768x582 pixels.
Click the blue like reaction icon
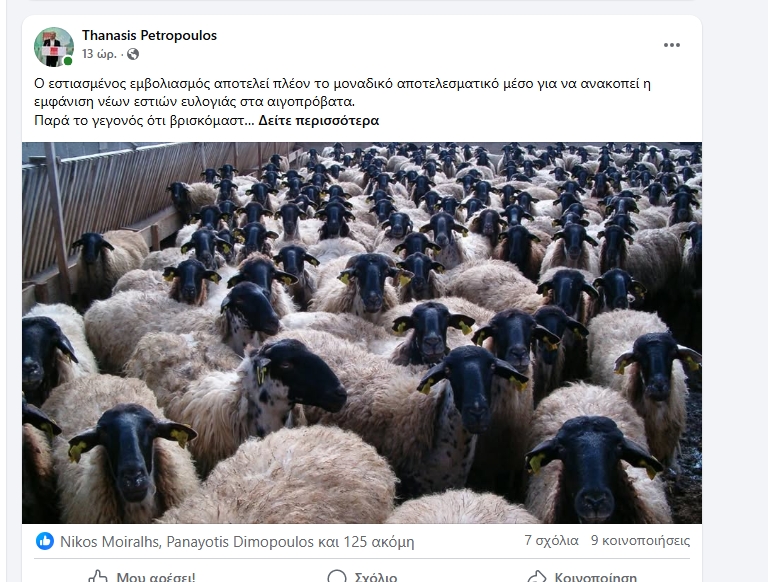click(x=45, y=541)
